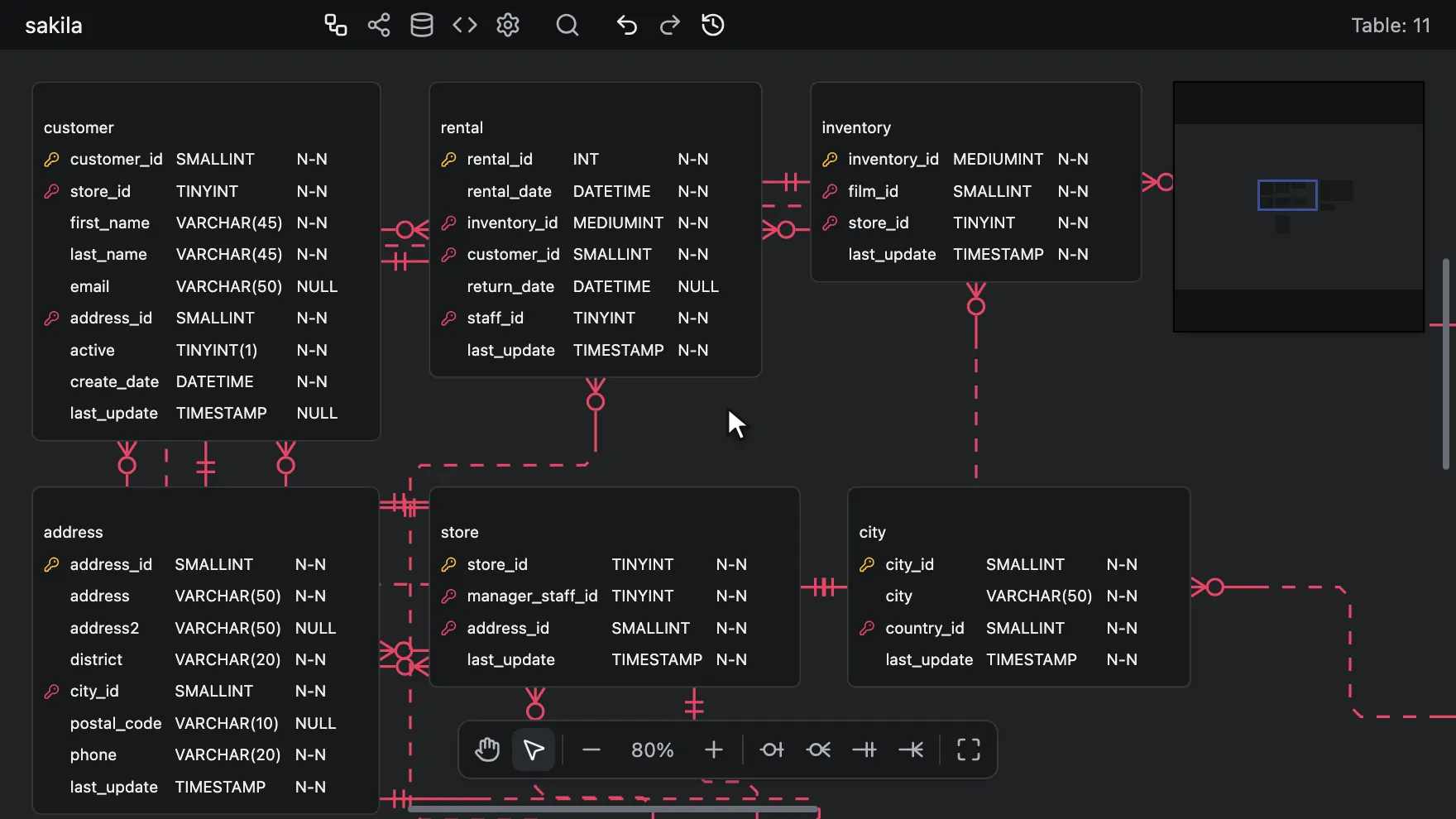Select the zero-or-one relationship tool
This screenshot has width=1456, height=819.
[x=772, y=750]
